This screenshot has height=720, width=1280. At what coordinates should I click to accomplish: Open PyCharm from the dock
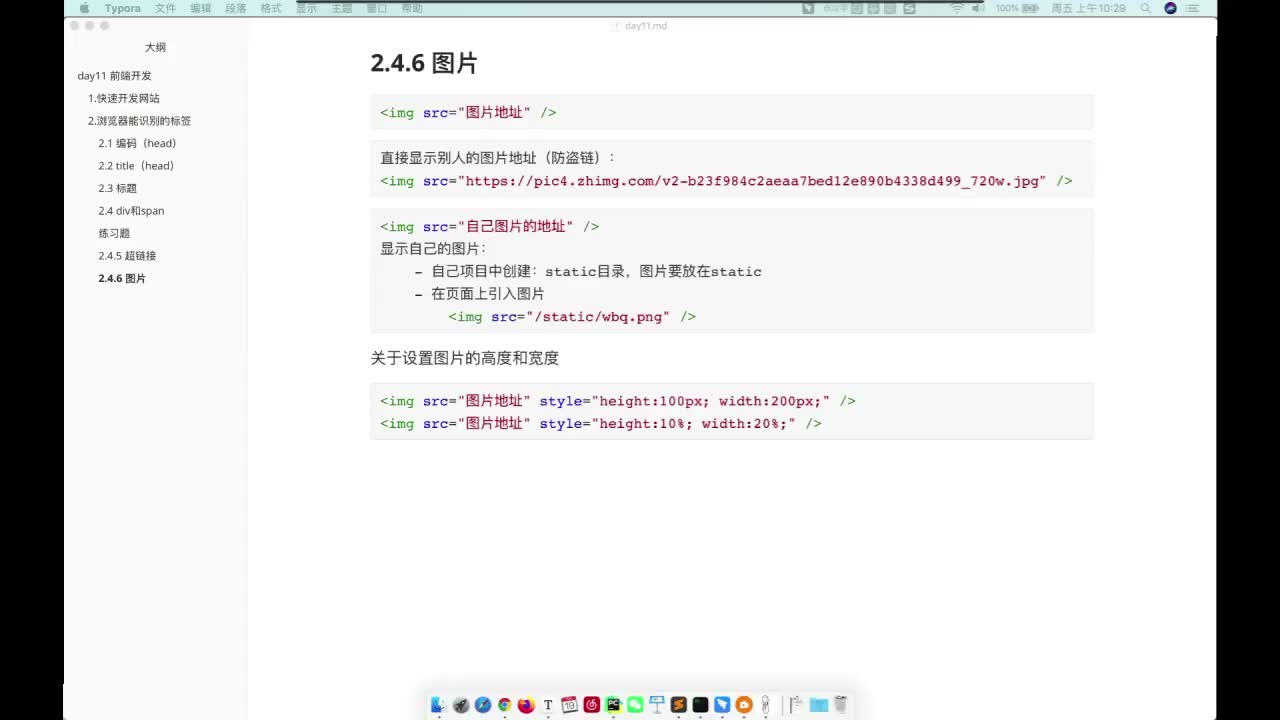click(x=613, y=705)
